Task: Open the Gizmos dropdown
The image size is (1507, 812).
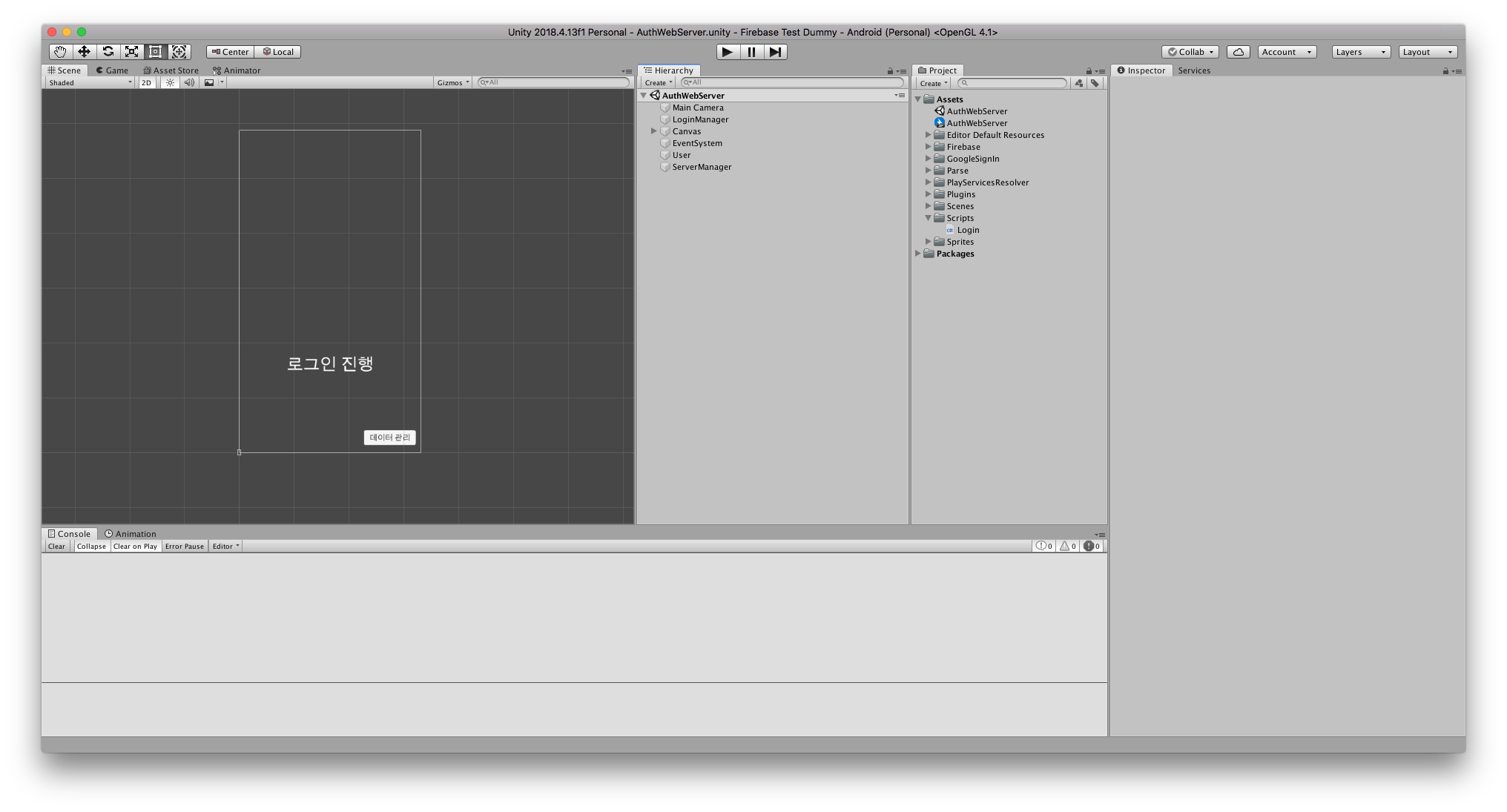Action: click(452, 83)
